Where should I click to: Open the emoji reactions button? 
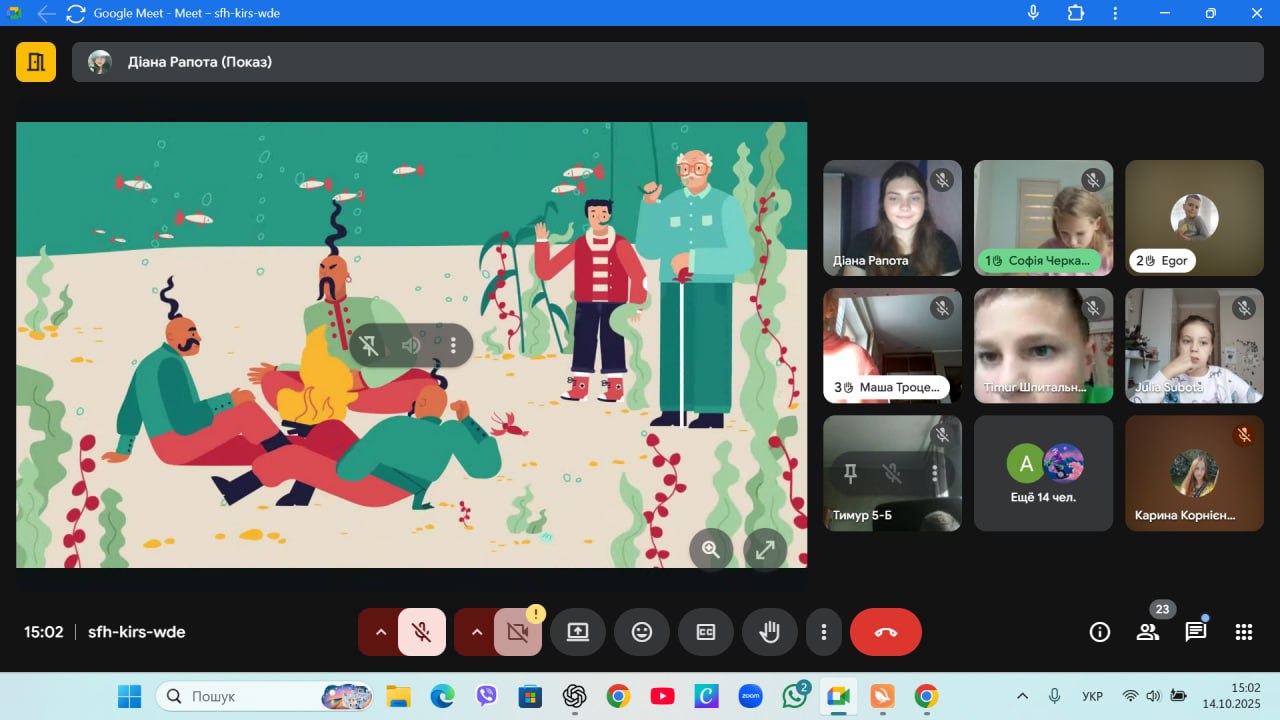[641, 632]
